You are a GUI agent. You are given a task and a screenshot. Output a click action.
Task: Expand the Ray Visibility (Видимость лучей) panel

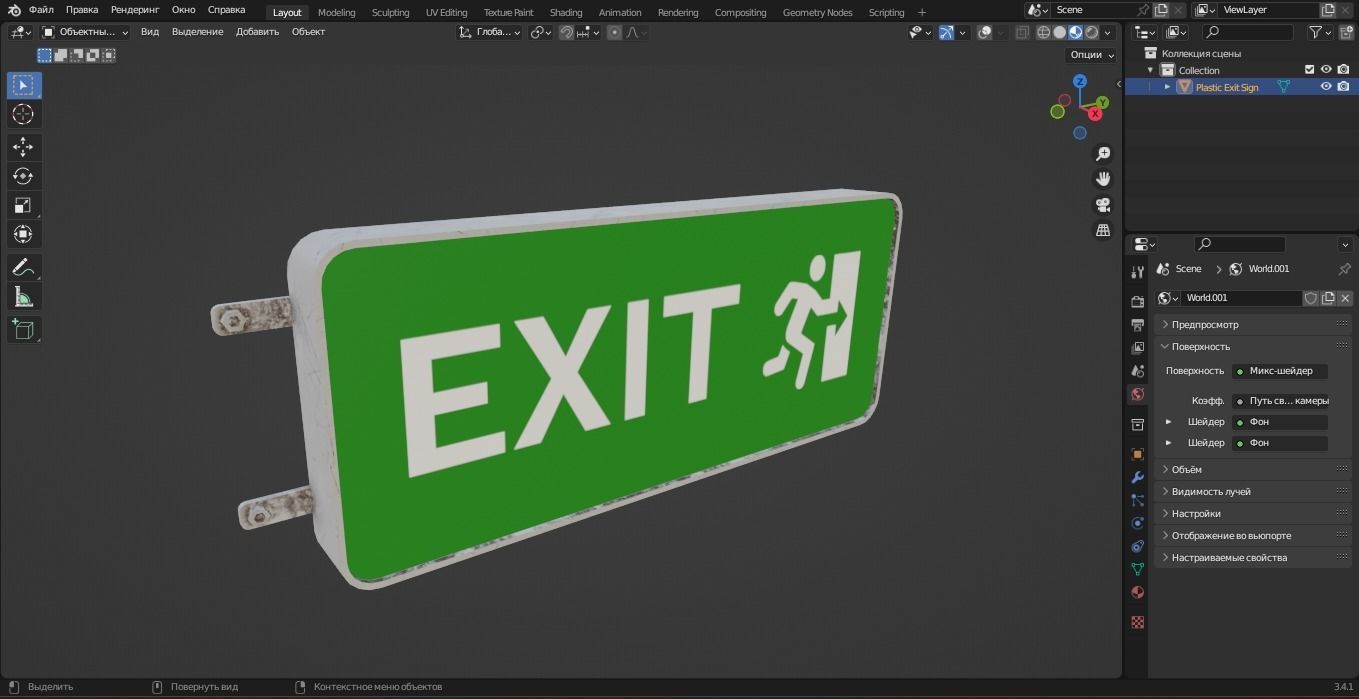[1253, 491]
